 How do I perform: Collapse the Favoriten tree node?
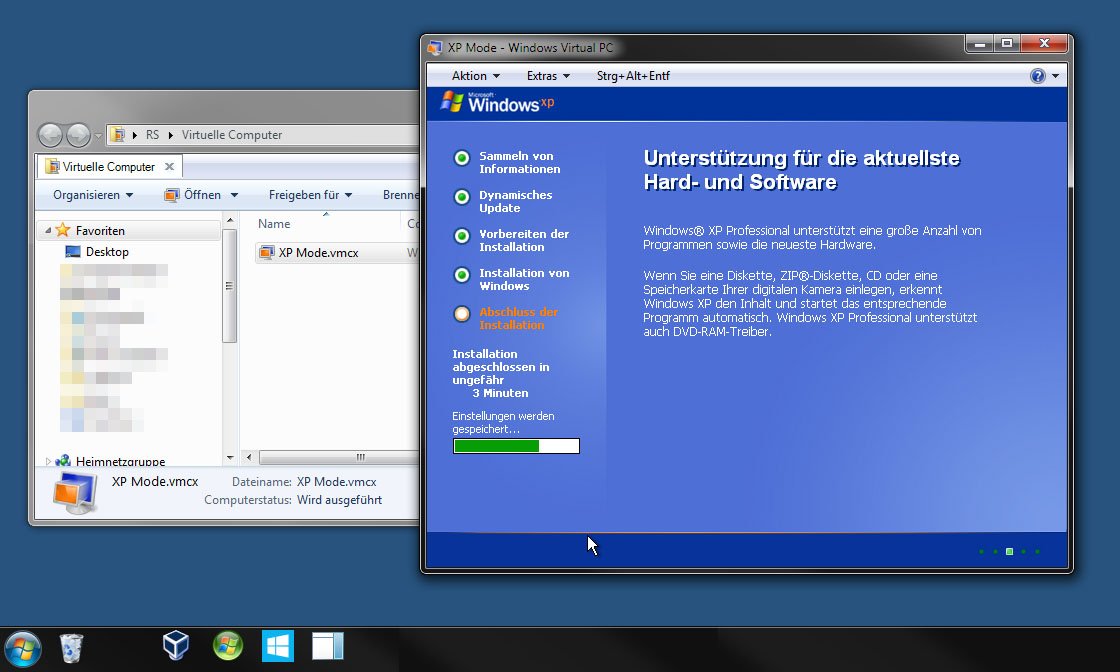48,230
